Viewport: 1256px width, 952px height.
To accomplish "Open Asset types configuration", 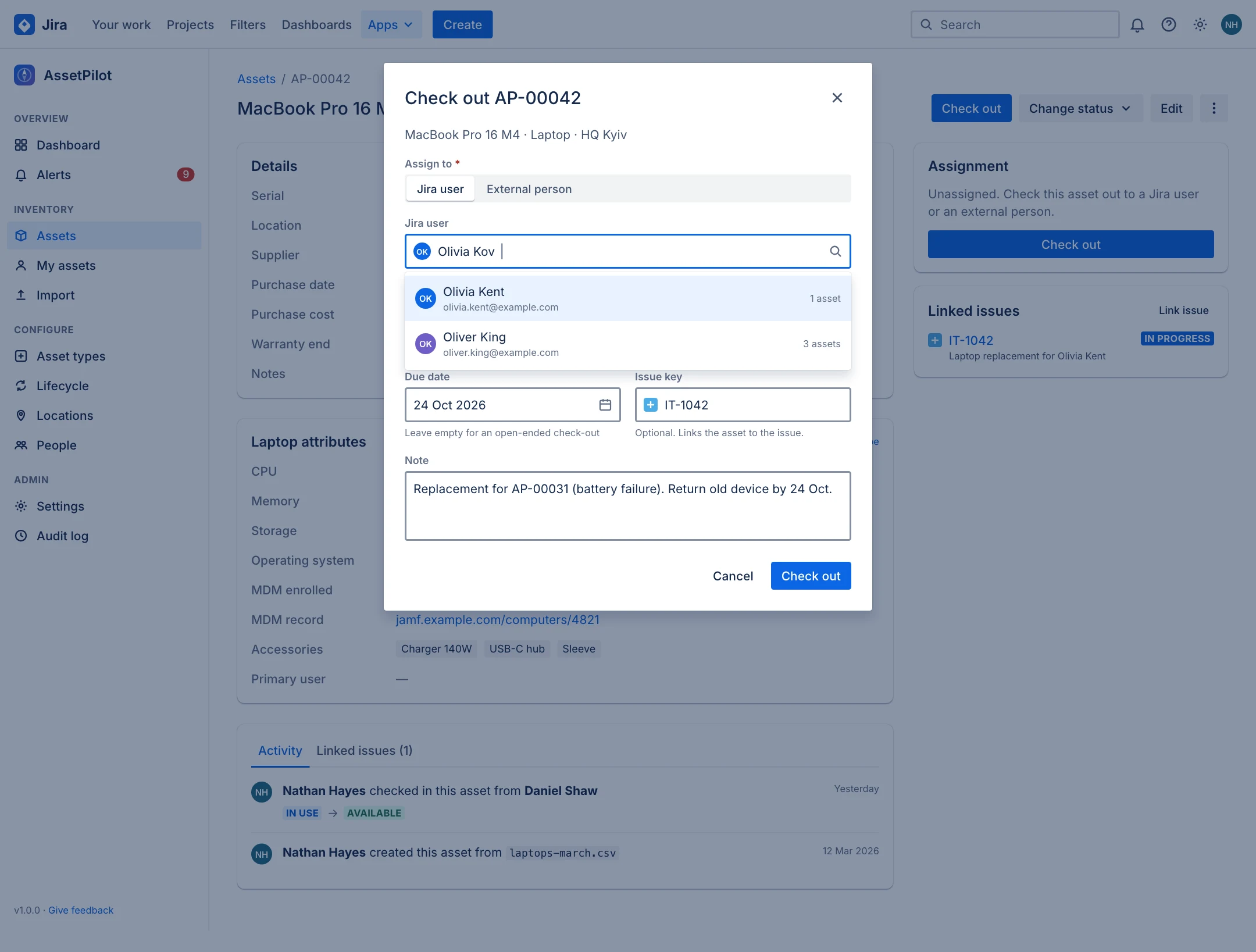I will tap(104, 356).
